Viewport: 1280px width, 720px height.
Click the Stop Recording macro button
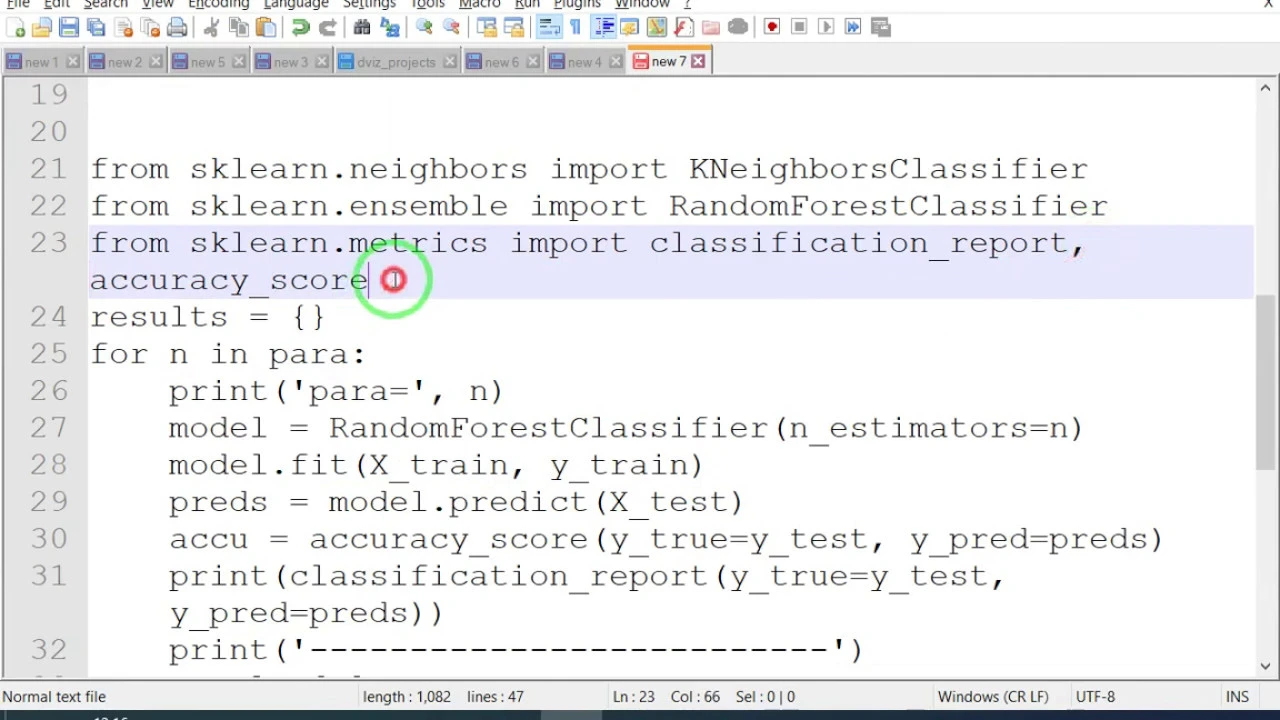[x=799, y=27]
